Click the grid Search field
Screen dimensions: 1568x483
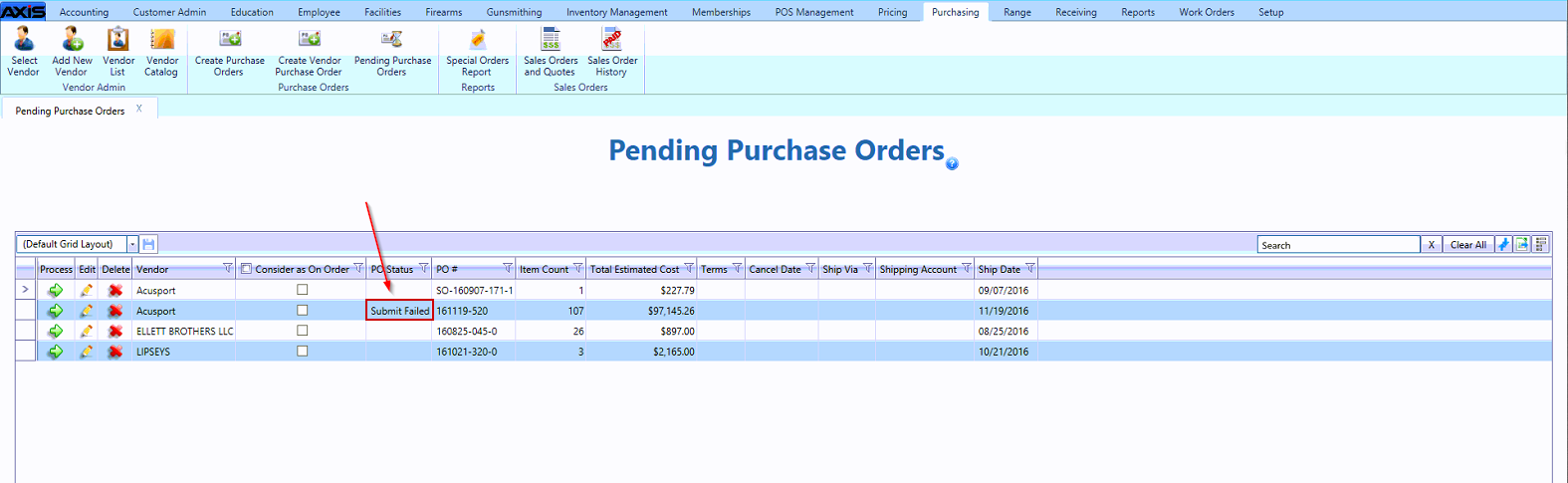tap(1339, 244)
